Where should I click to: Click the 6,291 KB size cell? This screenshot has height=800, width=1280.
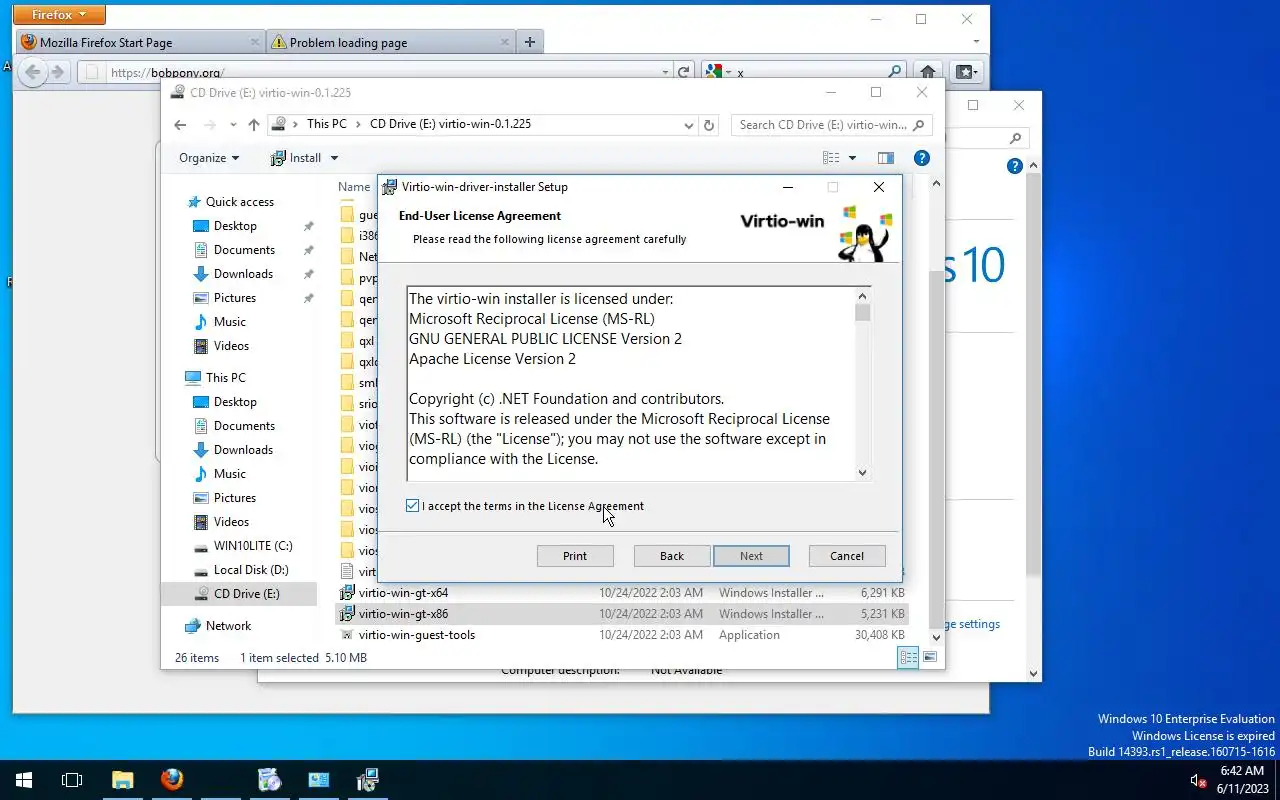click(x=883, y=593)
